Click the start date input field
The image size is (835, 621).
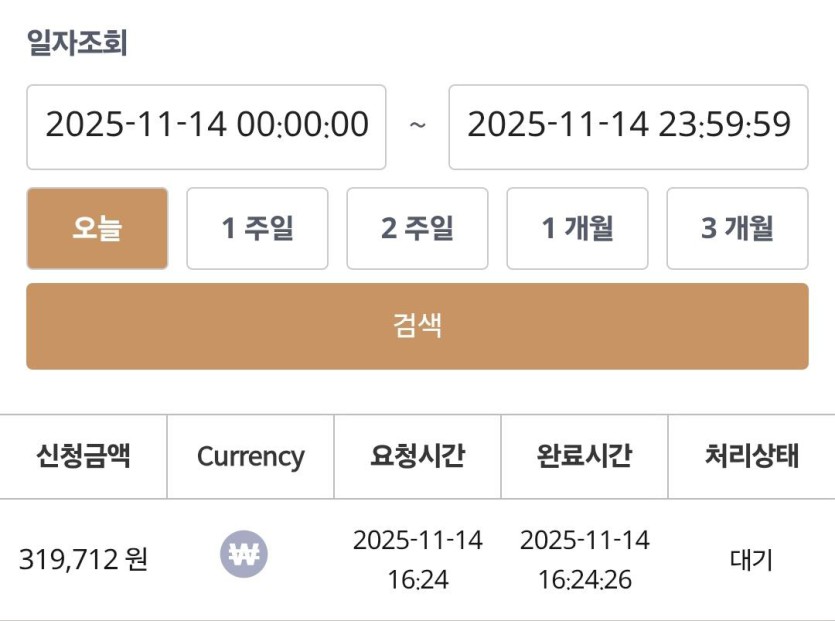206,126
